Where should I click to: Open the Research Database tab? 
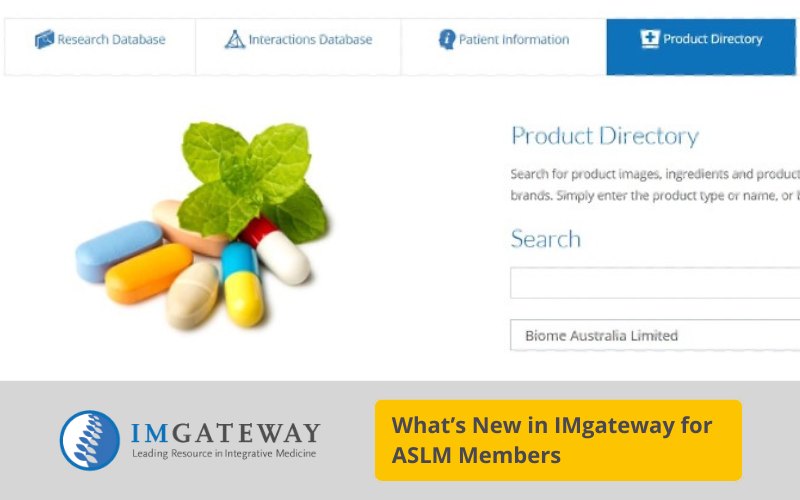100,47
